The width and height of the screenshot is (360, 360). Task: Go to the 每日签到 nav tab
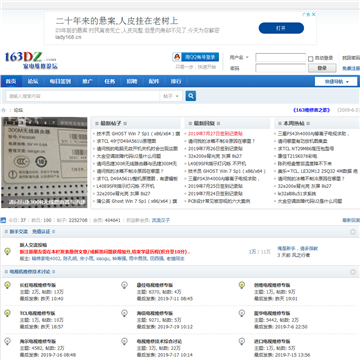point(60,82)
